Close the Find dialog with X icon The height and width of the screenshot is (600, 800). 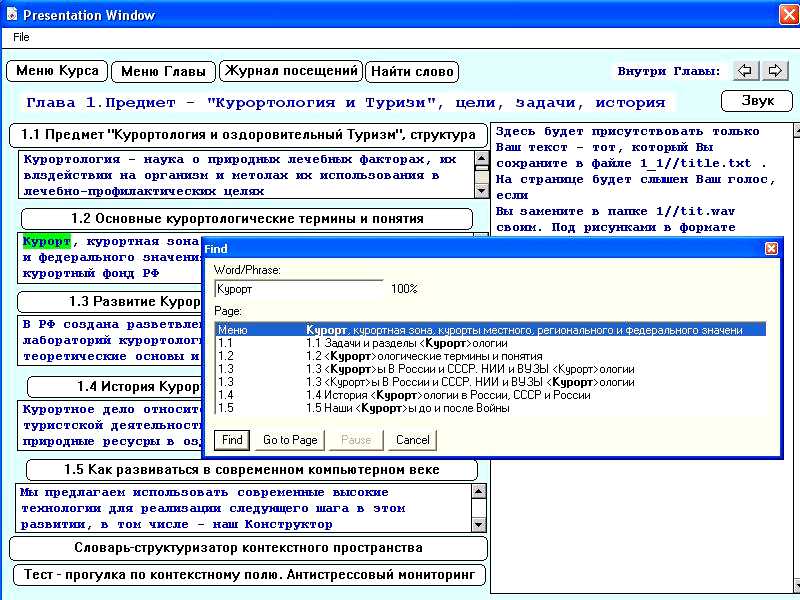click(x=771, y=248)
